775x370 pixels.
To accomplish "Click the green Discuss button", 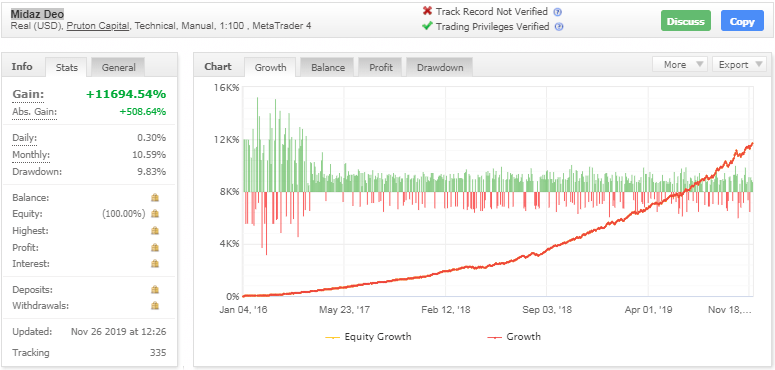I will coord(686,21).
